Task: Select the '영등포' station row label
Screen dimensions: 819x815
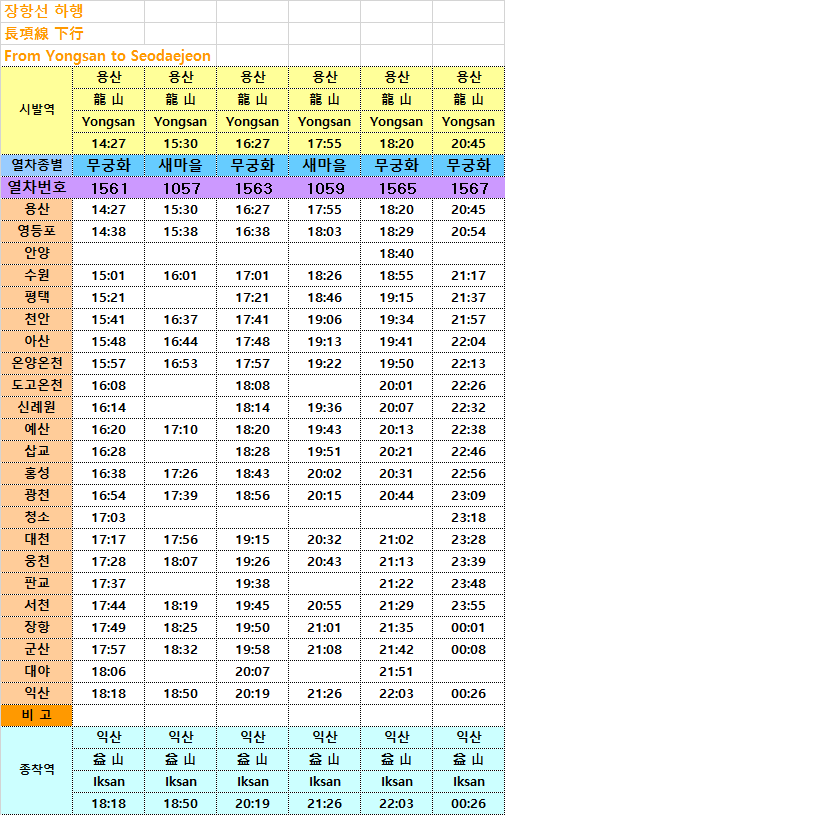Action: [37, 231]
